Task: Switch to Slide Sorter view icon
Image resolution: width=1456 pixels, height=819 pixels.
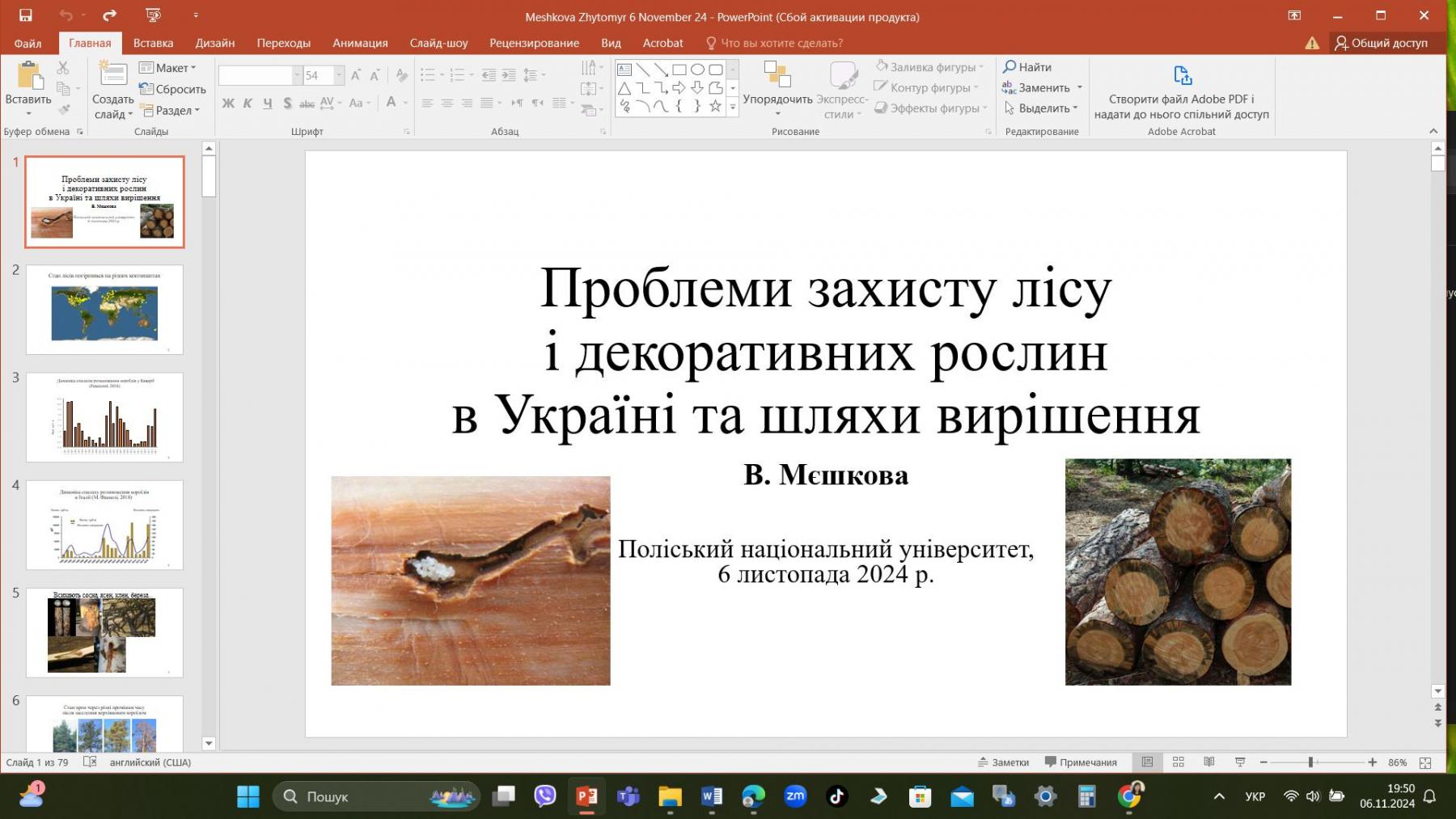Action: point(1179,762)
